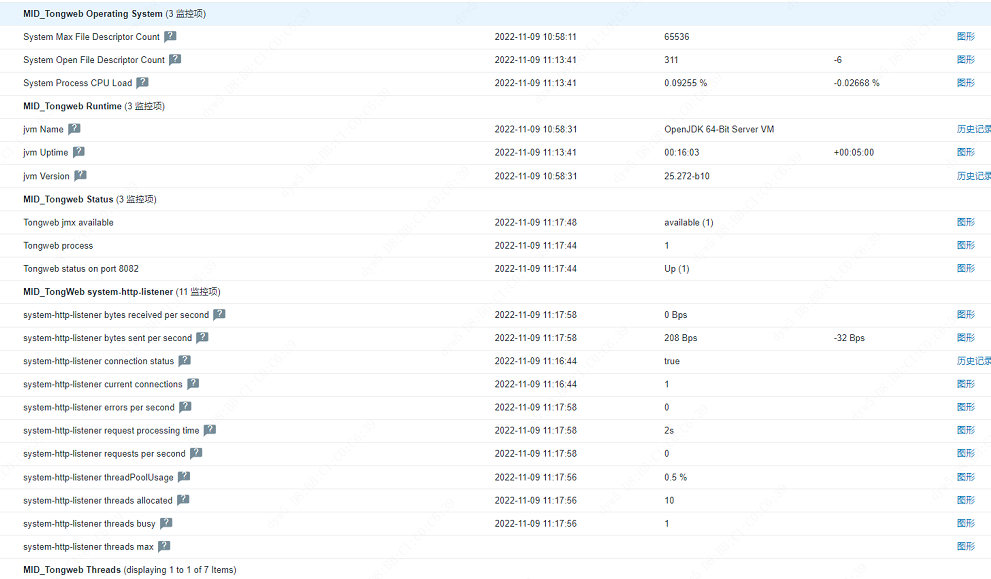Open graph for listener bytes sent per second
991x579 pixels.
click(966, 338)
